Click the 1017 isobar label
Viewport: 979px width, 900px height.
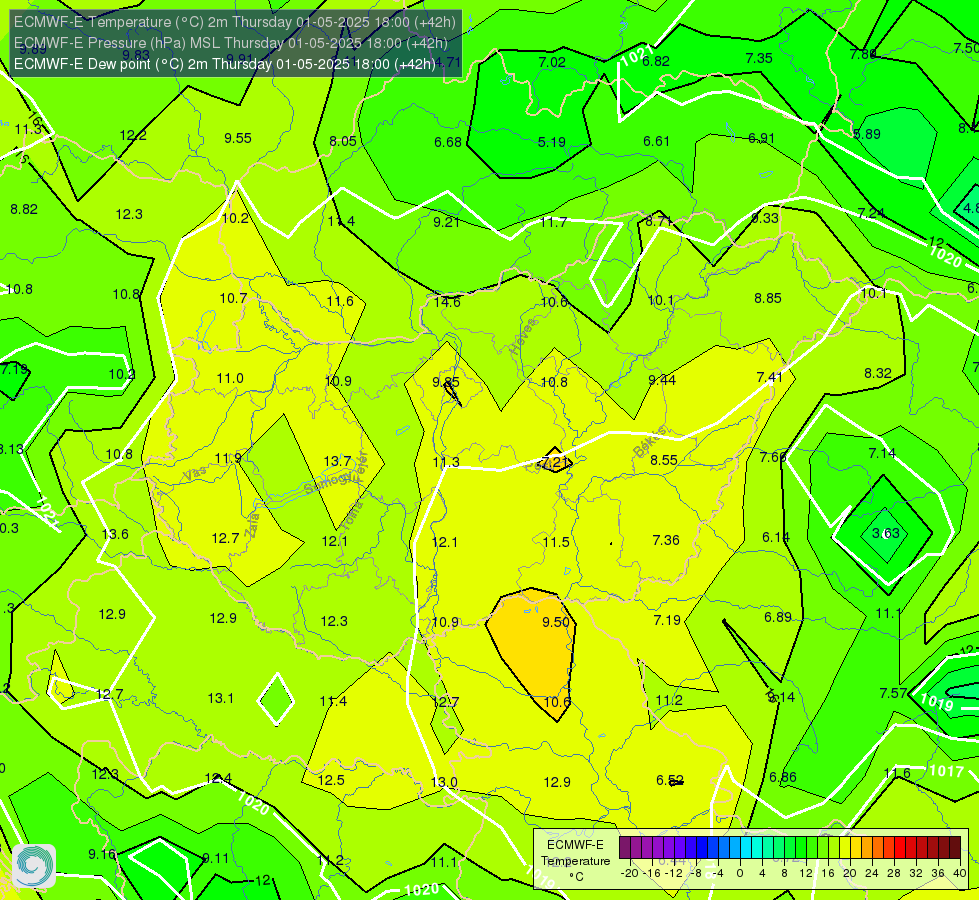pyautogui.click(x=947, y=771)
